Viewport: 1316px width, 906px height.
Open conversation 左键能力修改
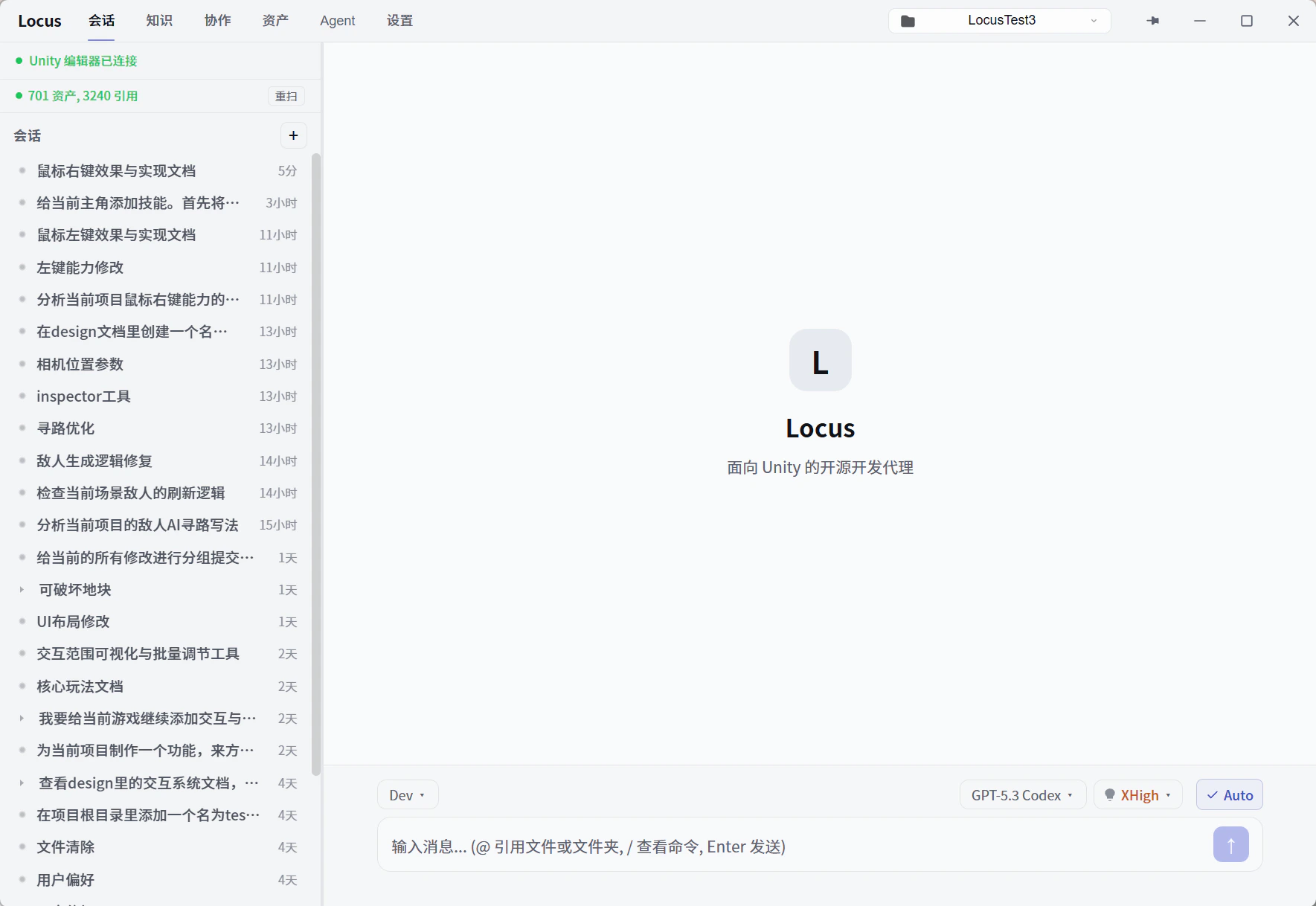click(x=158, y=268)
